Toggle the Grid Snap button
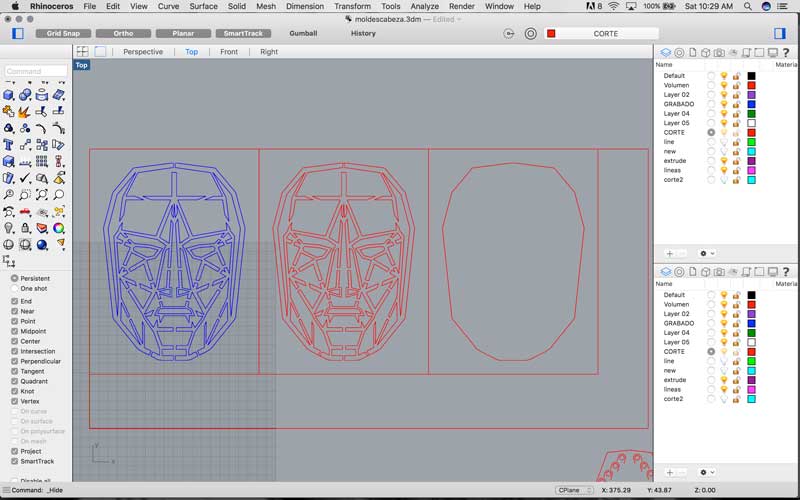Viewport: 800px width, 500px height. tap(63, 33)
